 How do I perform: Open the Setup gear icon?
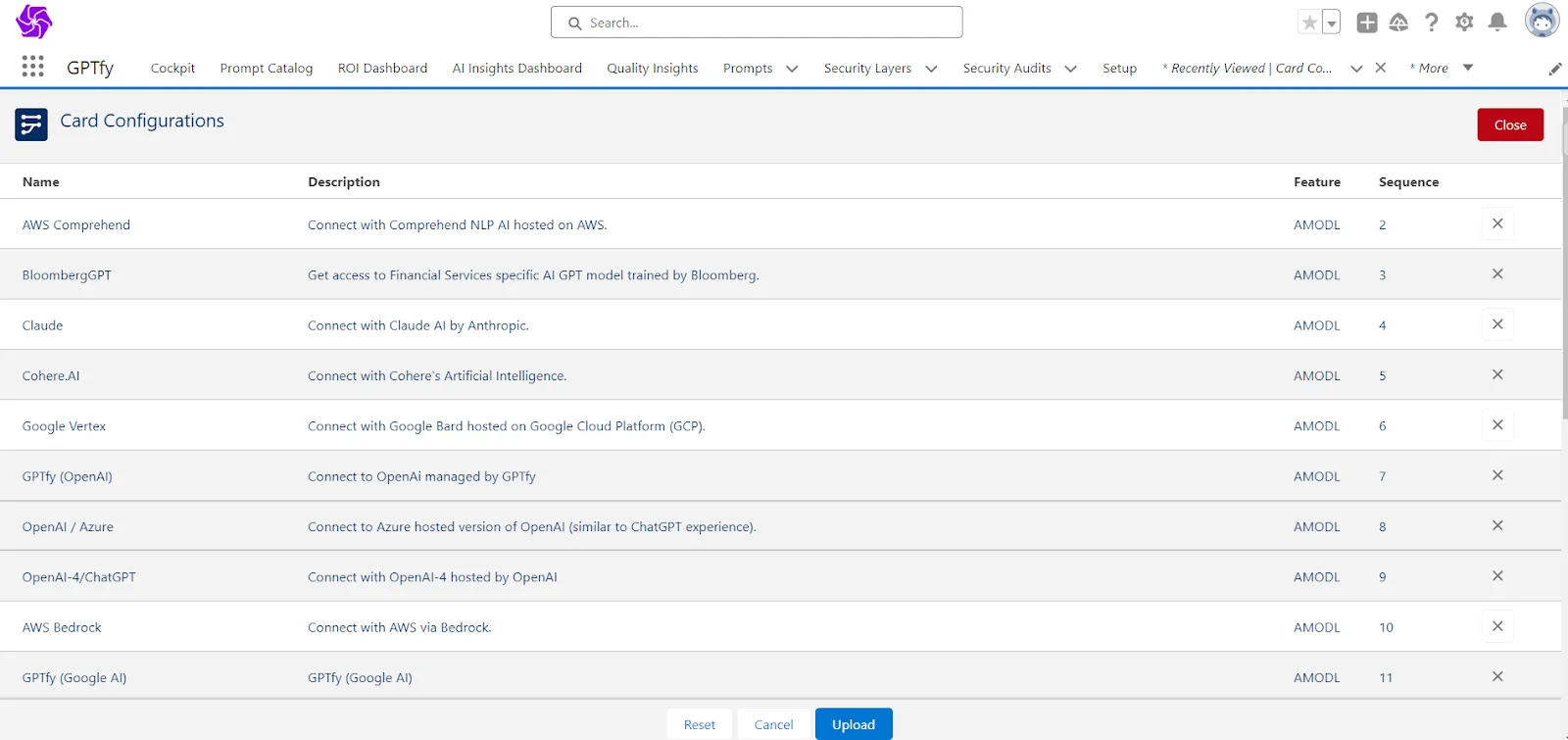click(1464, 23)
